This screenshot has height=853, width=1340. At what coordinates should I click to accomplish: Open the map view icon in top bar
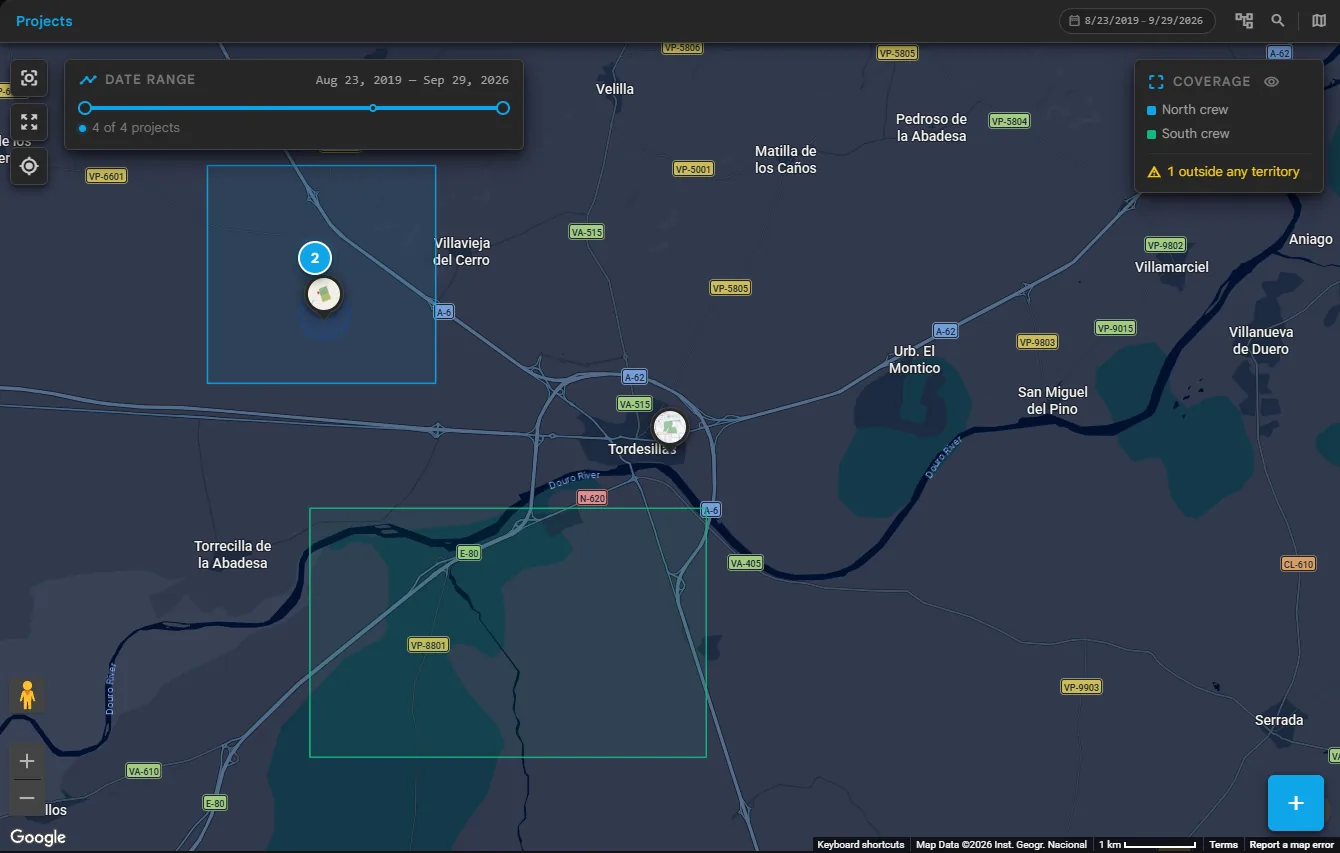1319,20
